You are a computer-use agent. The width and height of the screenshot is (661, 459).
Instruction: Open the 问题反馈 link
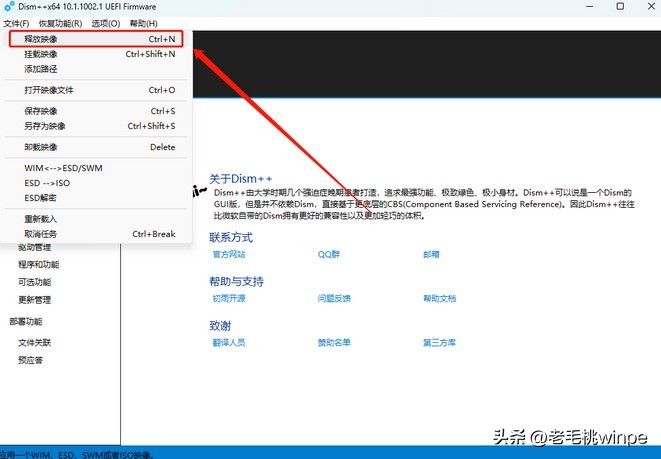[x=334, y=298]
